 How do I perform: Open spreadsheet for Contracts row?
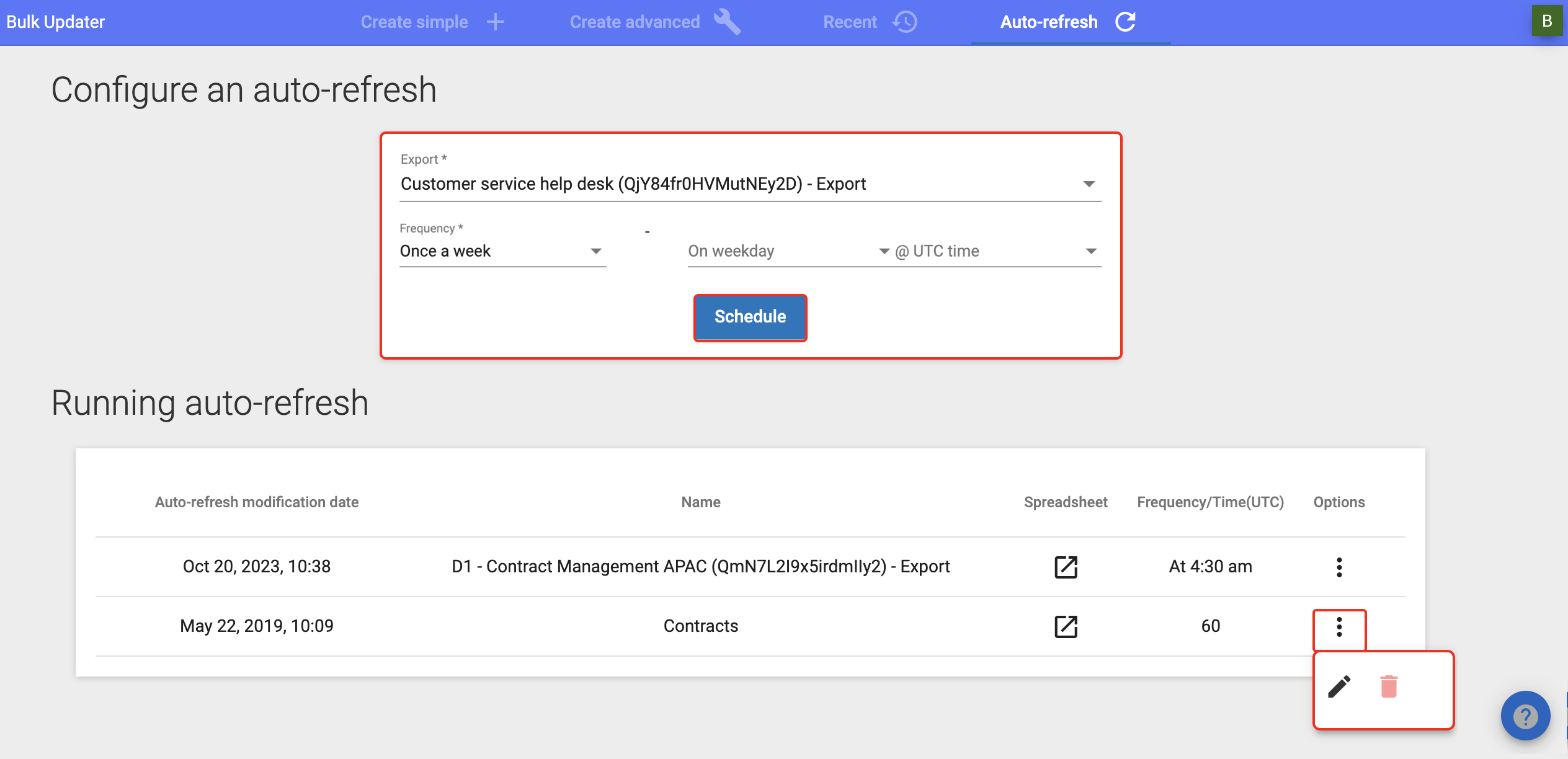tap(1066, 626)
